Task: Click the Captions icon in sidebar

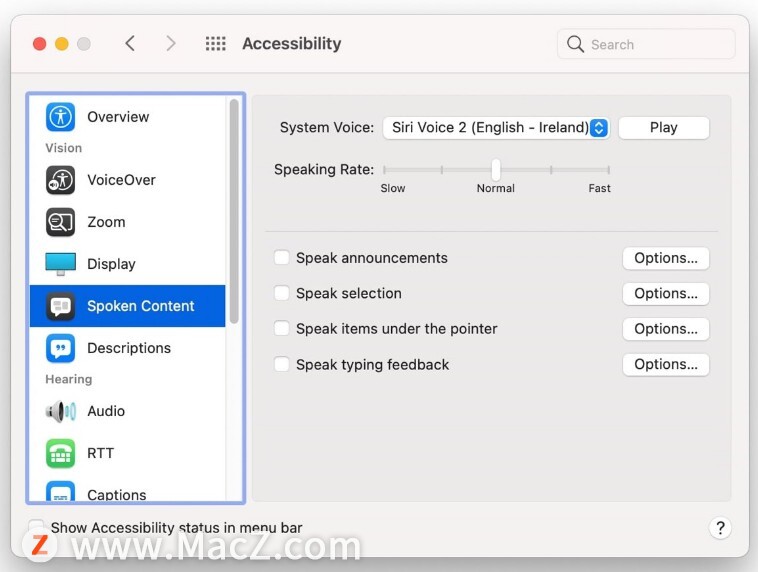Action: tap(60, 491)
